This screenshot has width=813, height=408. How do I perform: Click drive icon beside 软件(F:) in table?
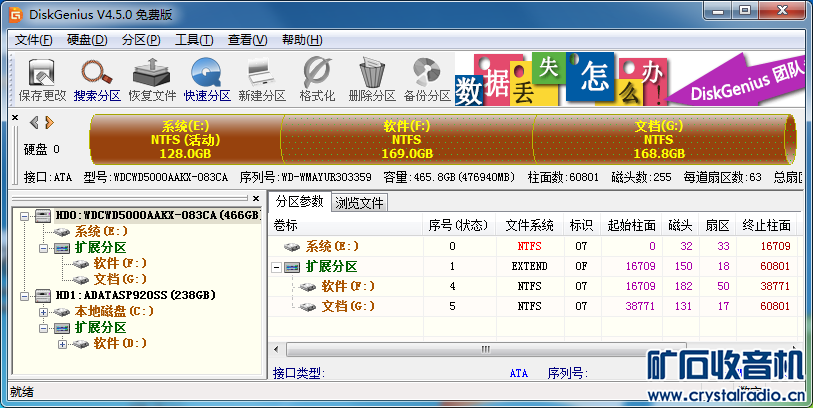308,287
